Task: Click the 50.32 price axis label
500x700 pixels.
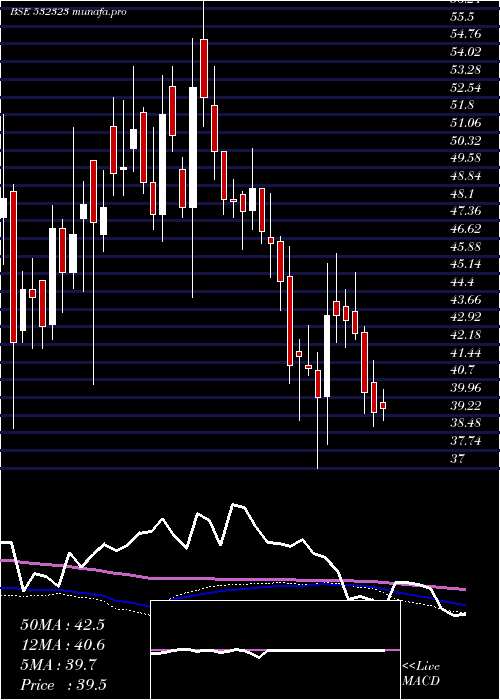Action: 466,141
